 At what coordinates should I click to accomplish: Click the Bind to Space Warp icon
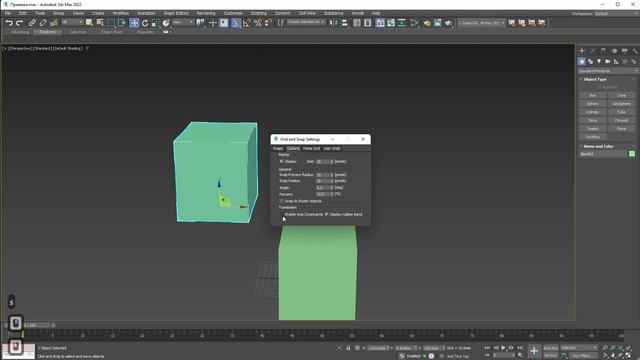click(x=53, y=23)
